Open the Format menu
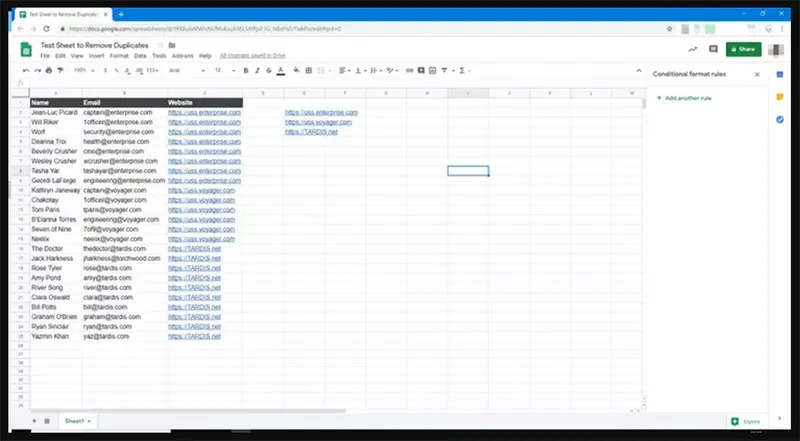 (119, 56)
